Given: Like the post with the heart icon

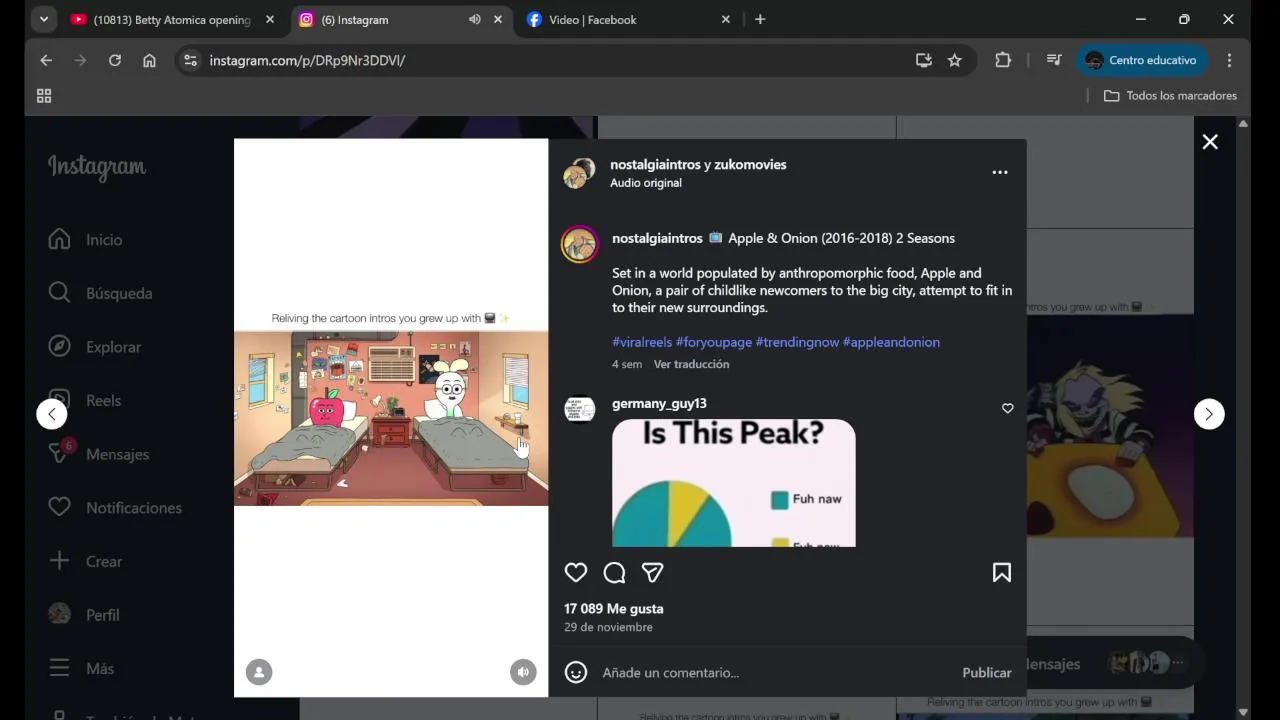Looking at the screenshot, I should point(576,572).
